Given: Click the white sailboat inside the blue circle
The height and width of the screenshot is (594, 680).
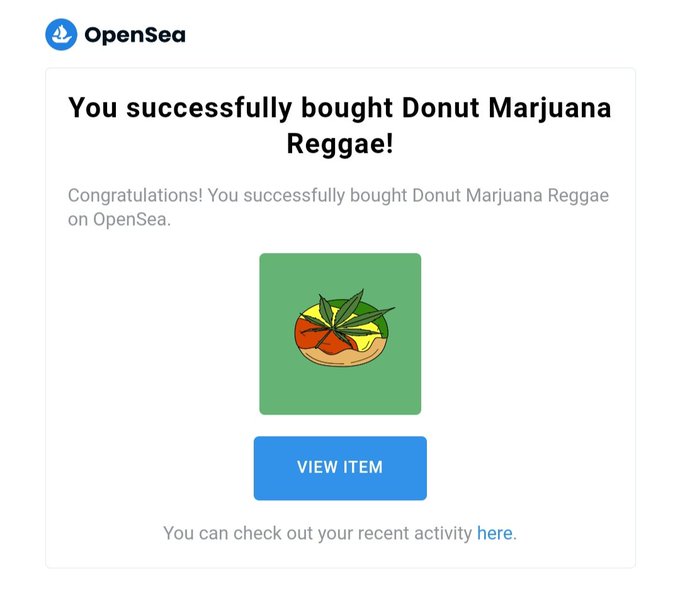Looking at the screenshot, I should [x=61, y=35].
